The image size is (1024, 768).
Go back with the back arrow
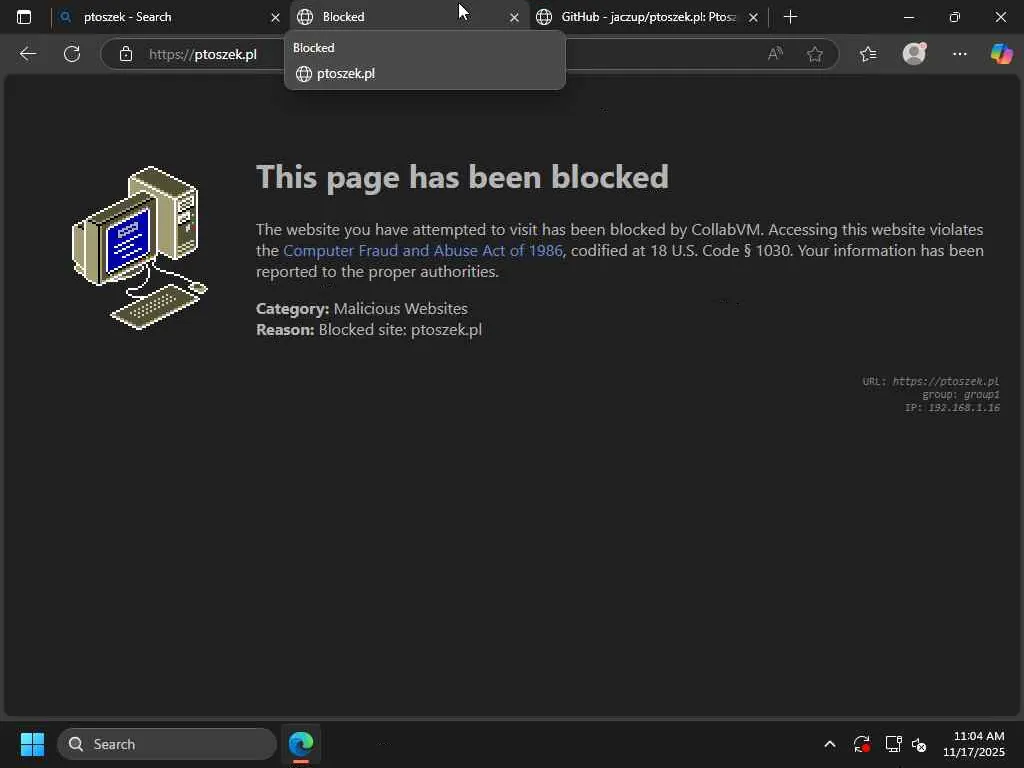tap(27, 54)
